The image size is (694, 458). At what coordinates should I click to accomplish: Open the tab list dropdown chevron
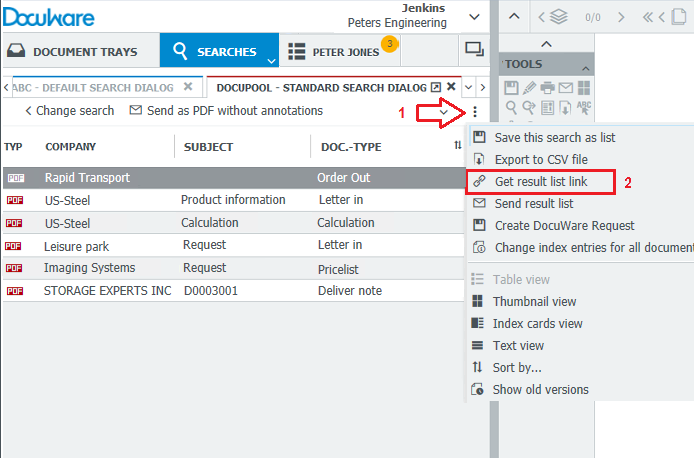tap(468, 87)
